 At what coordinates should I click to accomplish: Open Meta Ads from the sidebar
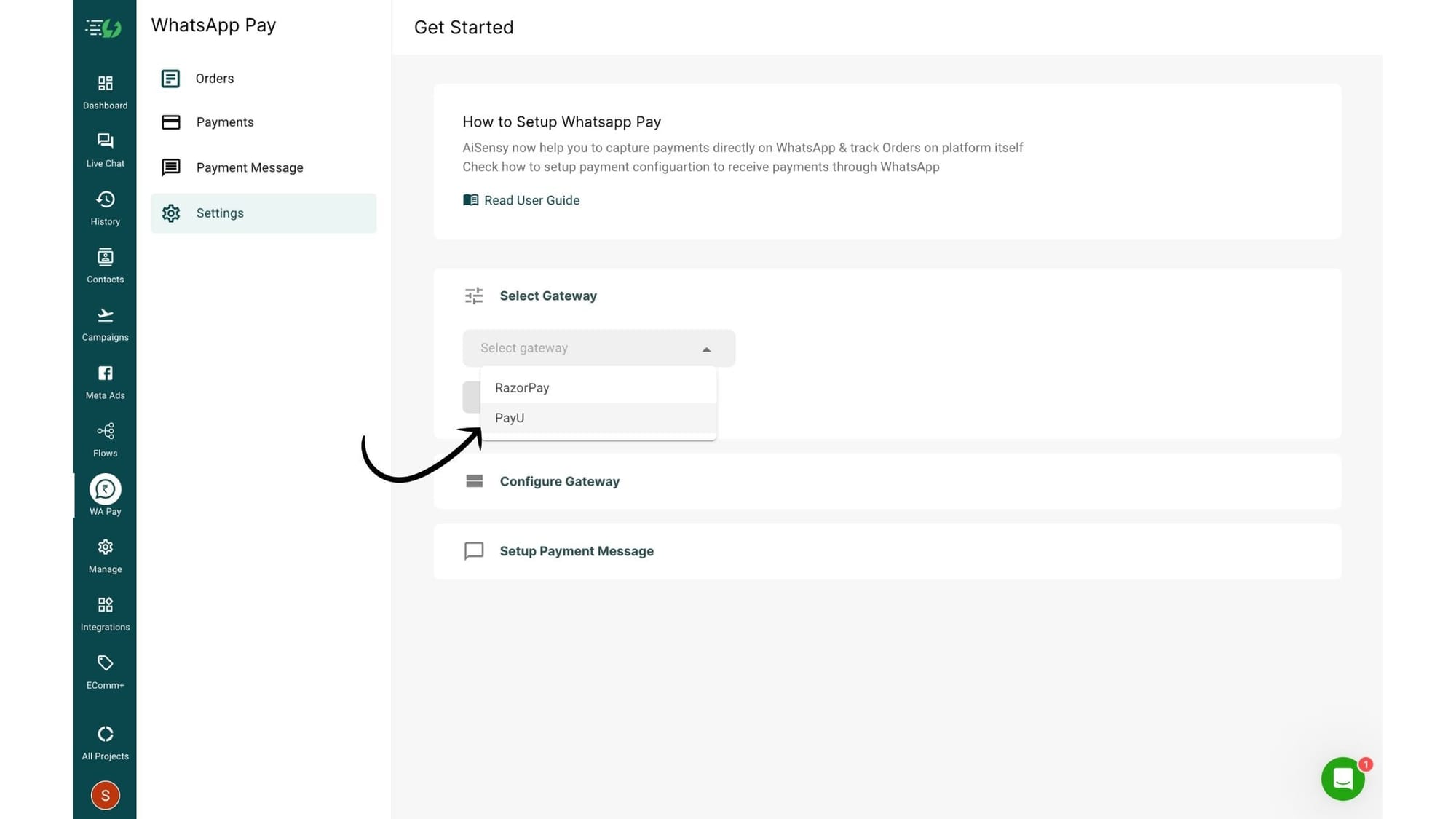(x=105, y=373)
